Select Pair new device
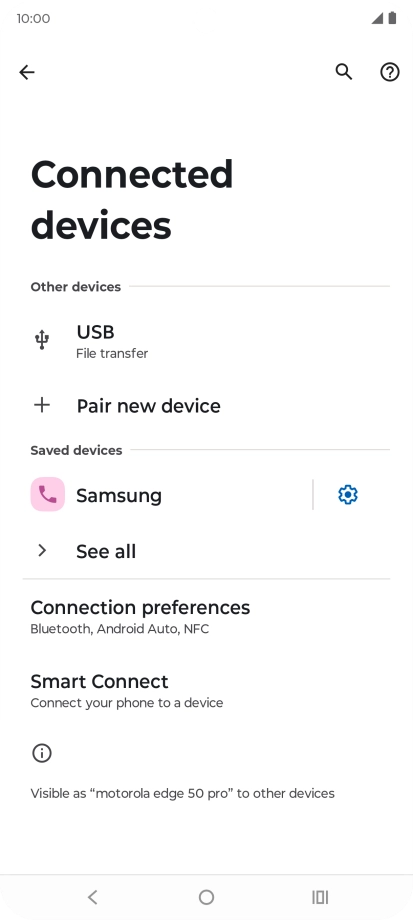The image size is (413, 920). click(x=206, y=405)
